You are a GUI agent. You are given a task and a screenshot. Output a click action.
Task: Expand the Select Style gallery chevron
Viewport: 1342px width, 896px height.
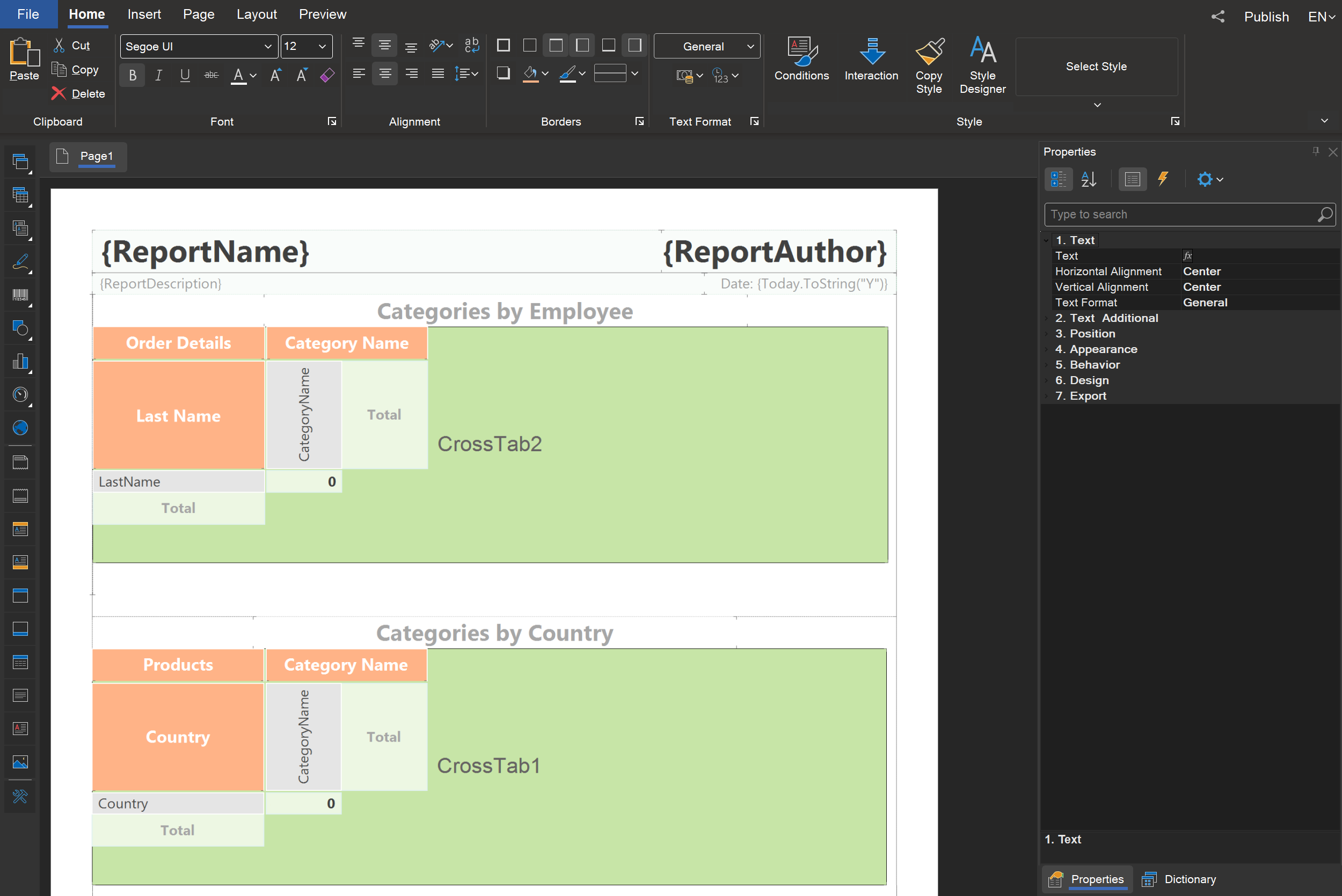[1097, 105]
